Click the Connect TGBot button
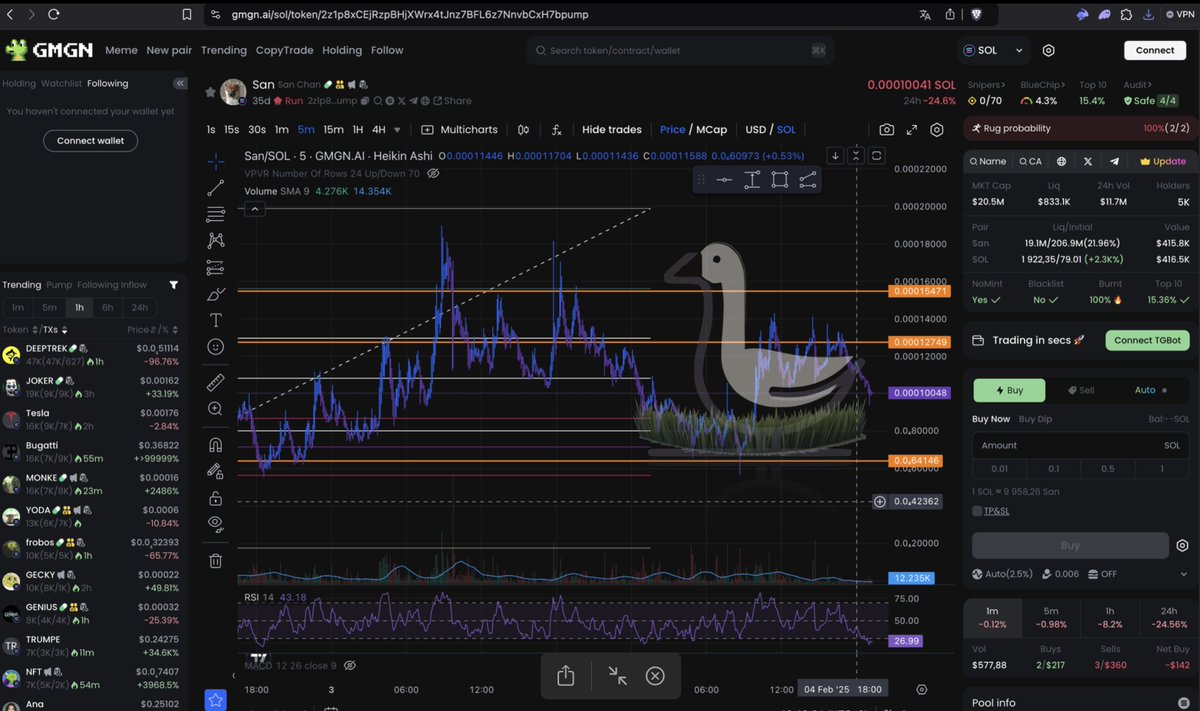Viewport: 1200px width, 711px height. [x=1147, y=340]
